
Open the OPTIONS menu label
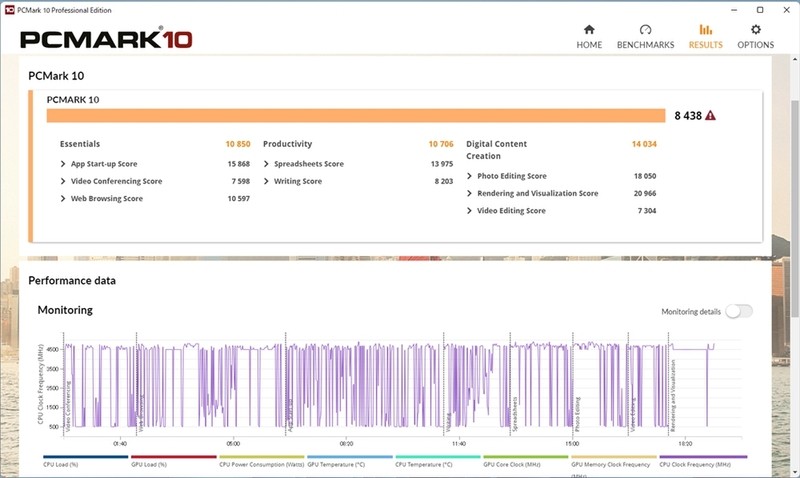[756, 45]
